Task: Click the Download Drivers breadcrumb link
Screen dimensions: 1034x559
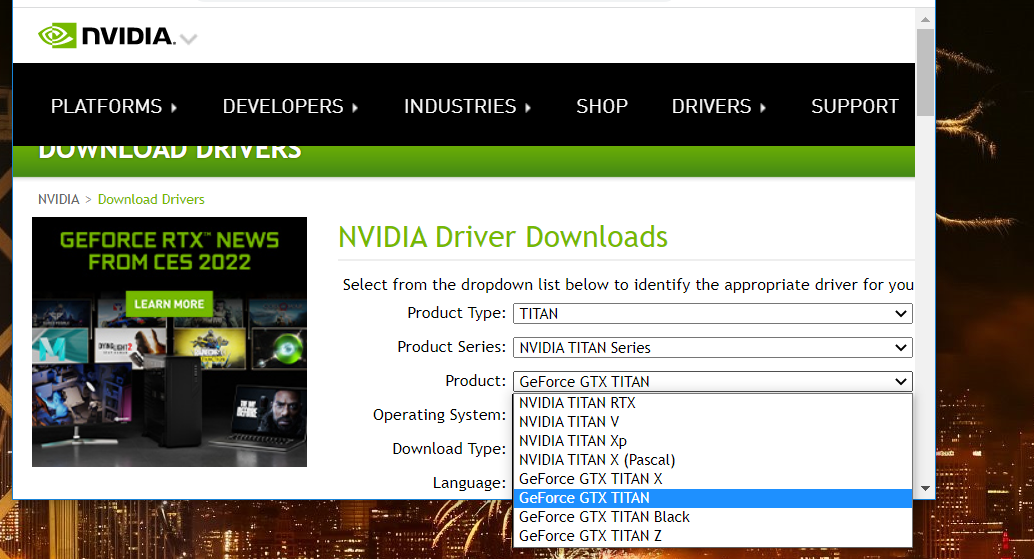Action: coord(151,199)
